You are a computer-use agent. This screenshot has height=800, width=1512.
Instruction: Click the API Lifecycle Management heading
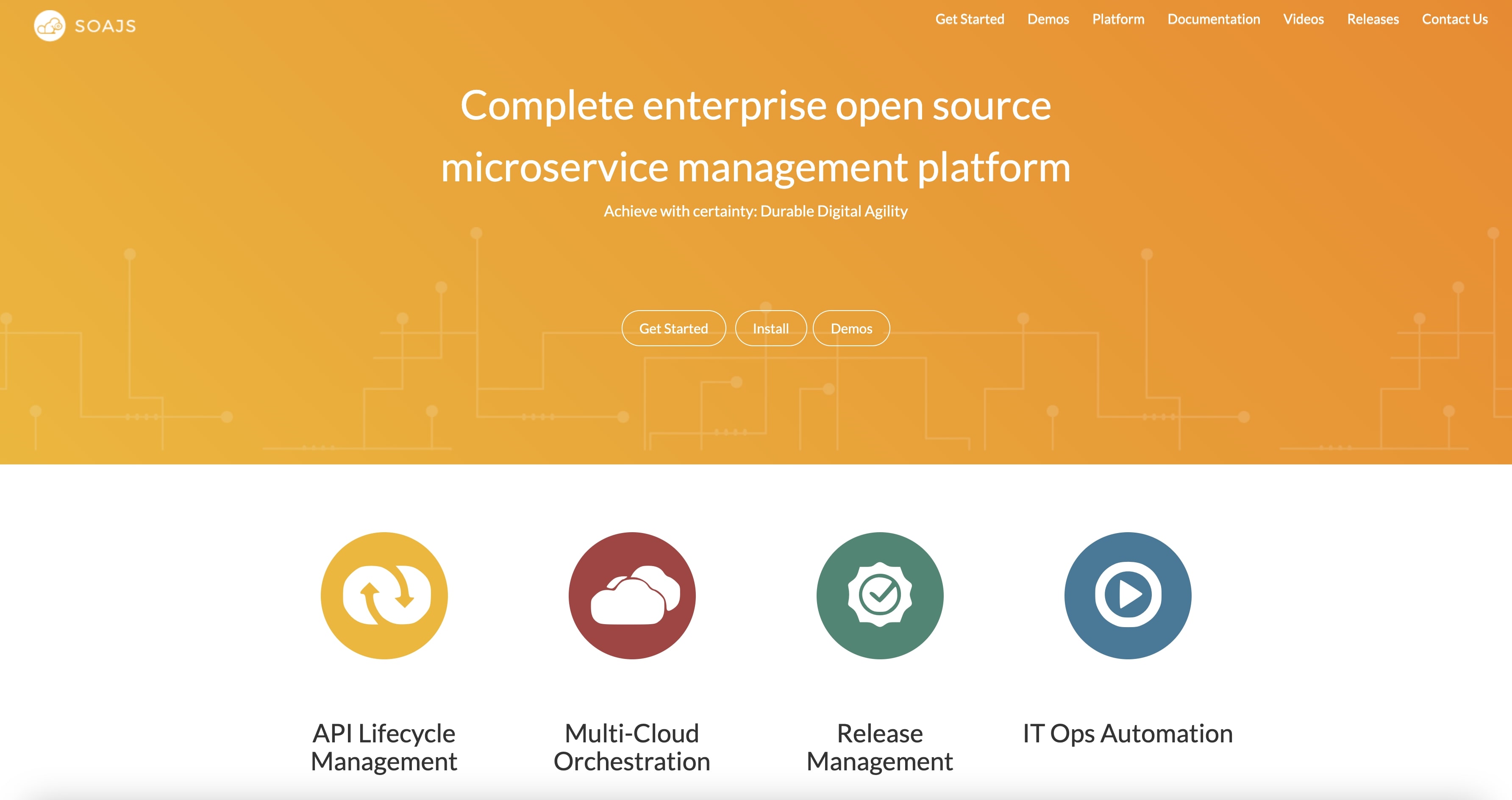[x=384, y=747]
